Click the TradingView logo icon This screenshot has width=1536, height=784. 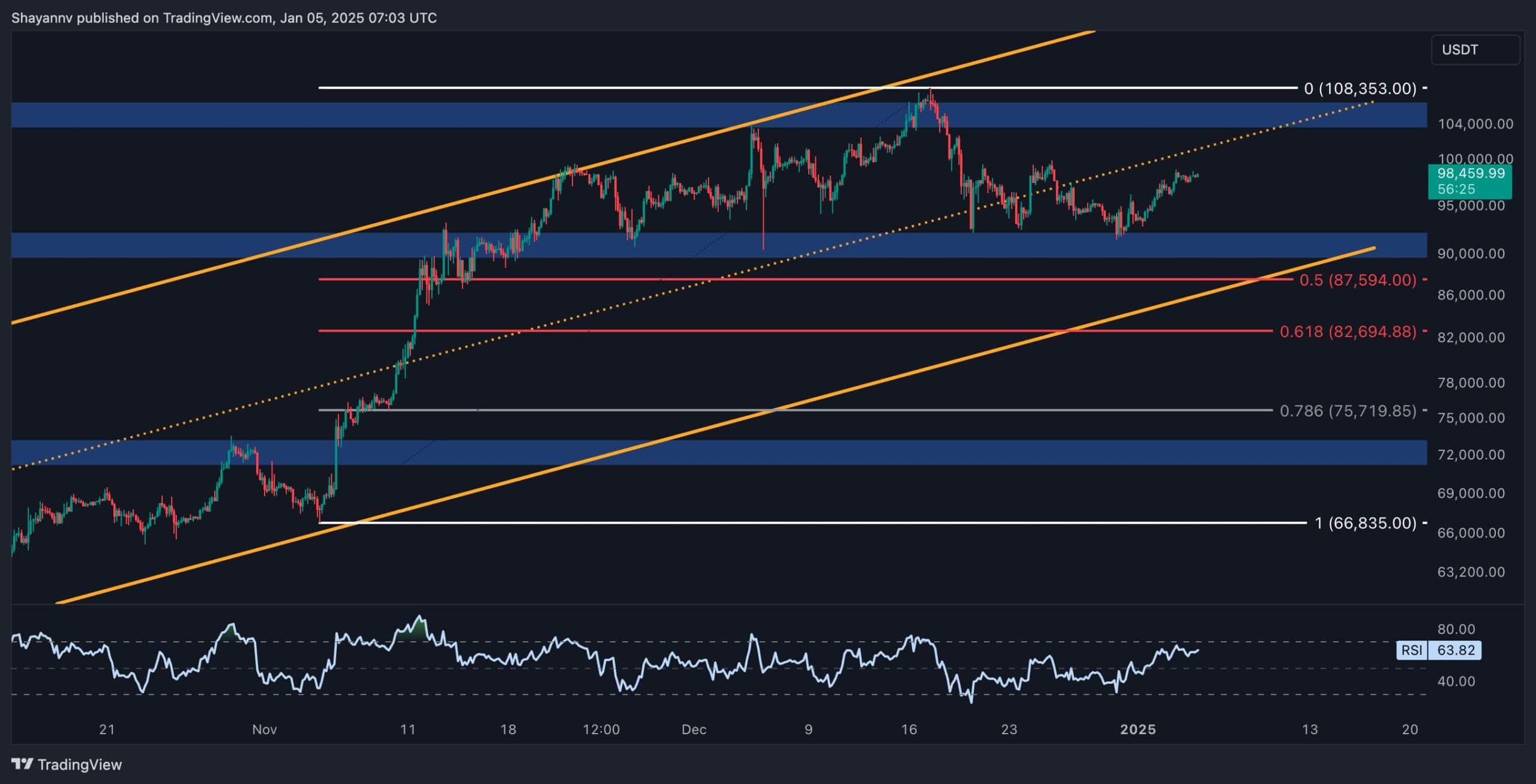tap(22, 764)
